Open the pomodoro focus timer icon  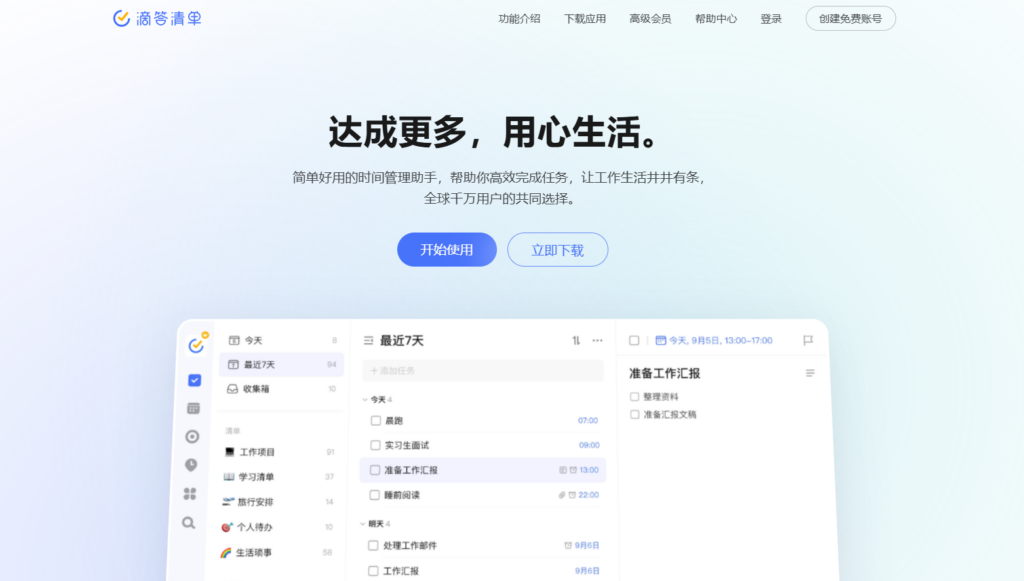point(193,436)
